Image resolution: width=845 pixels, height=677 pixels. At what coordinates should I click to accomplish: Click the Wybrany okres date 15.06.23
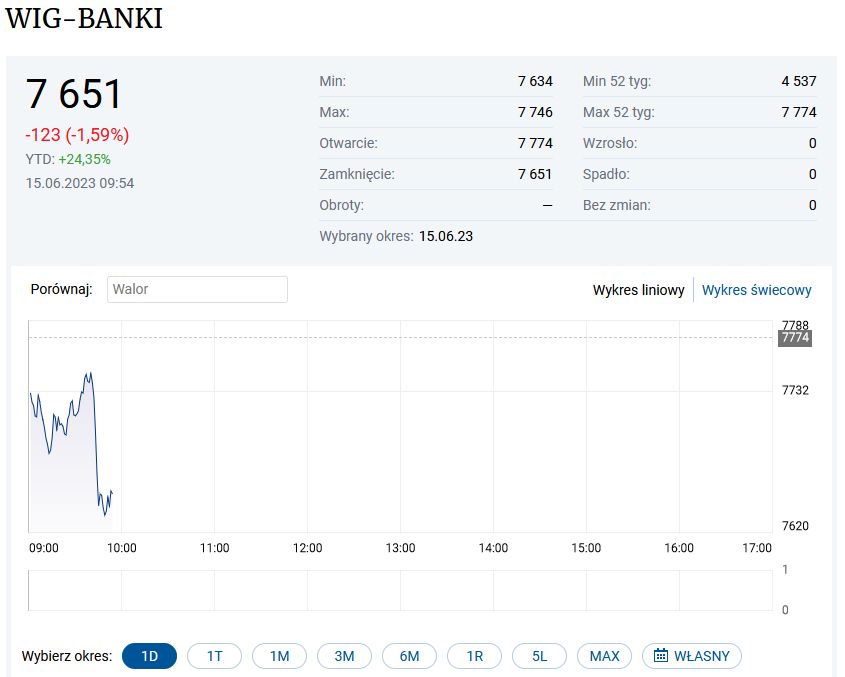pyautogui.click(x=446, y=236)
